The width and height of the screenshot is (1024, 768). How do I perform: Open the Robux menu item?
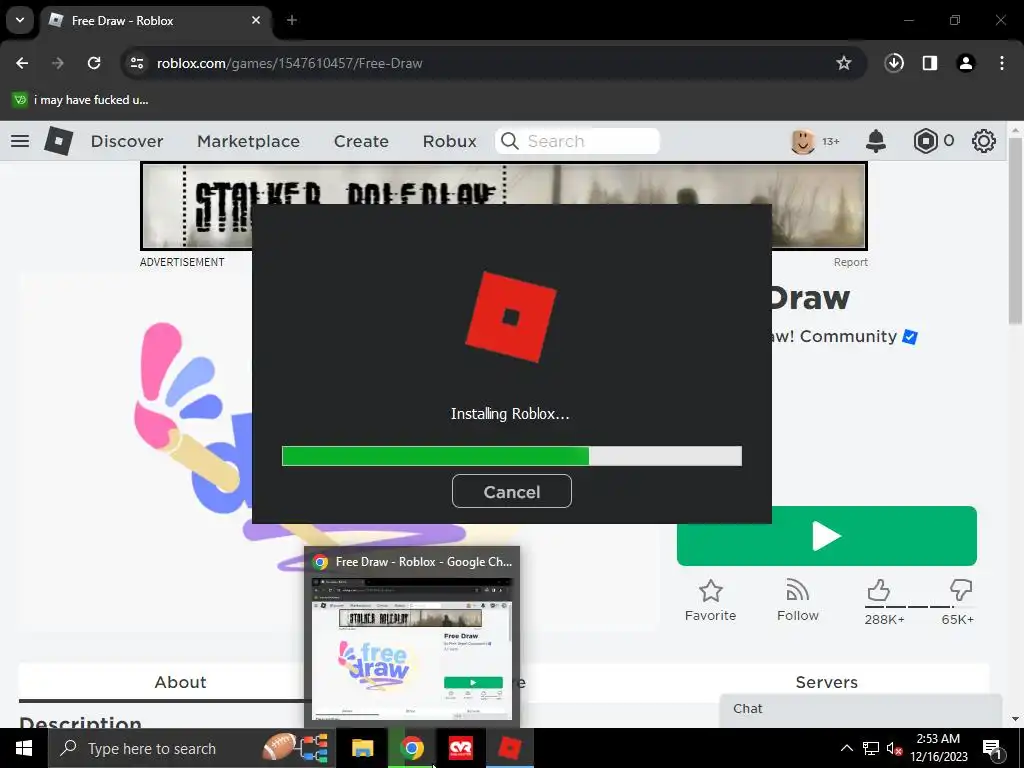[449, 141]
